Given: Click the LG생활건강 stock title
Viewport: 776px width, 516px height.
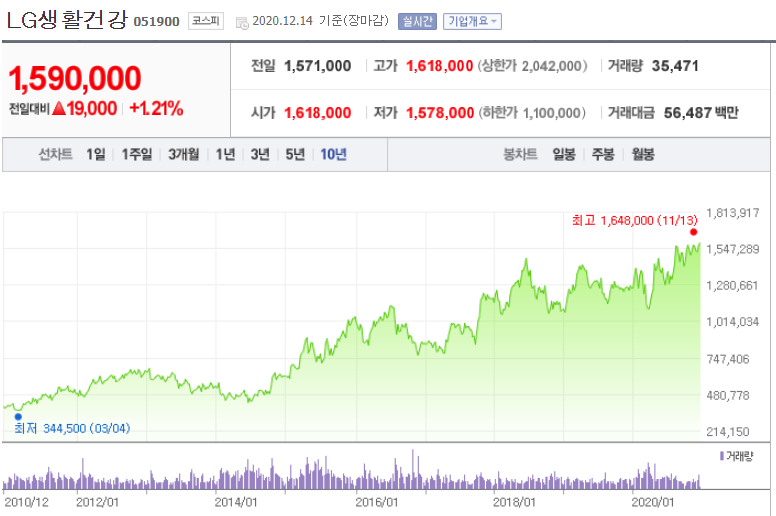Looking at the screenshot, I should 67,20.
